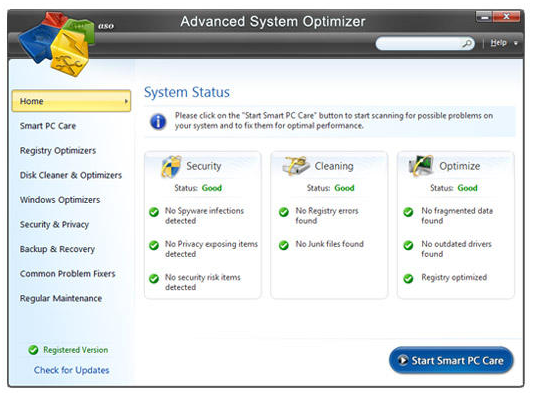The image size is (533, 393).
Task: Open Security & Privacy section
Action: pyautogui.click(x=54, y=224)
